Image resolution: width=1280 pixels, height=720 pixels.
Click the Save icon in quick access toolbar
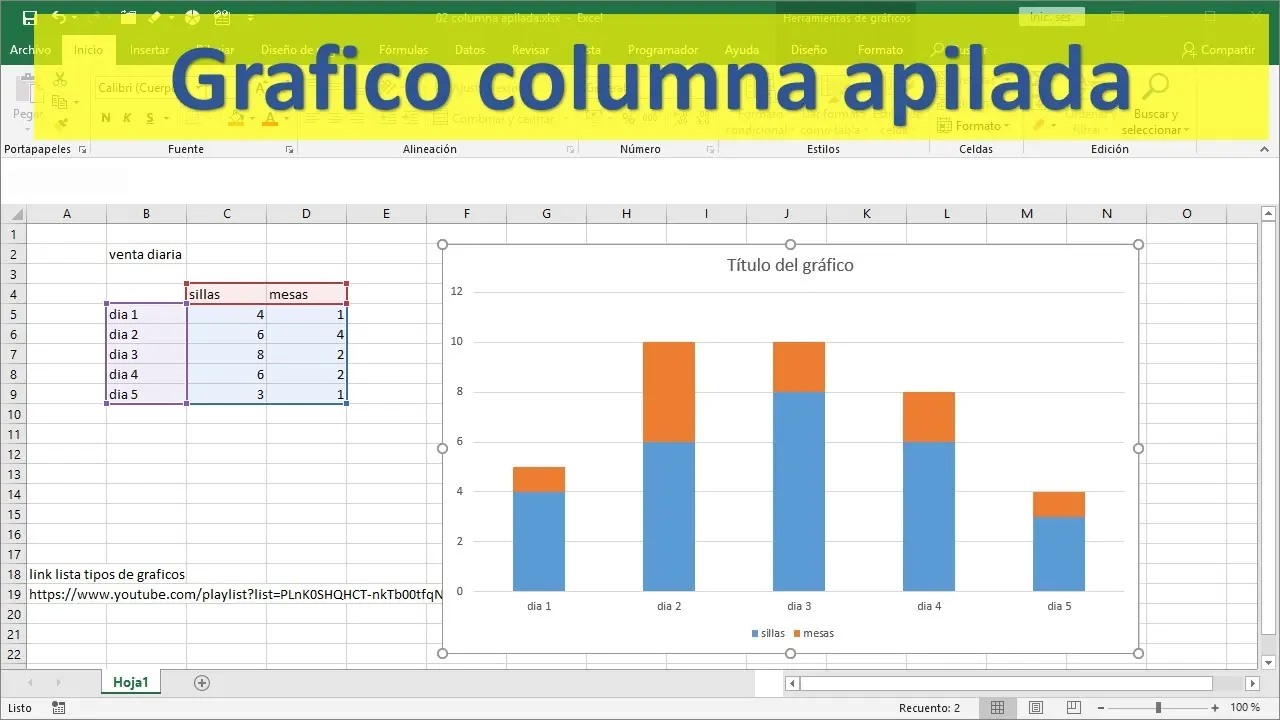tap(29, 17)
